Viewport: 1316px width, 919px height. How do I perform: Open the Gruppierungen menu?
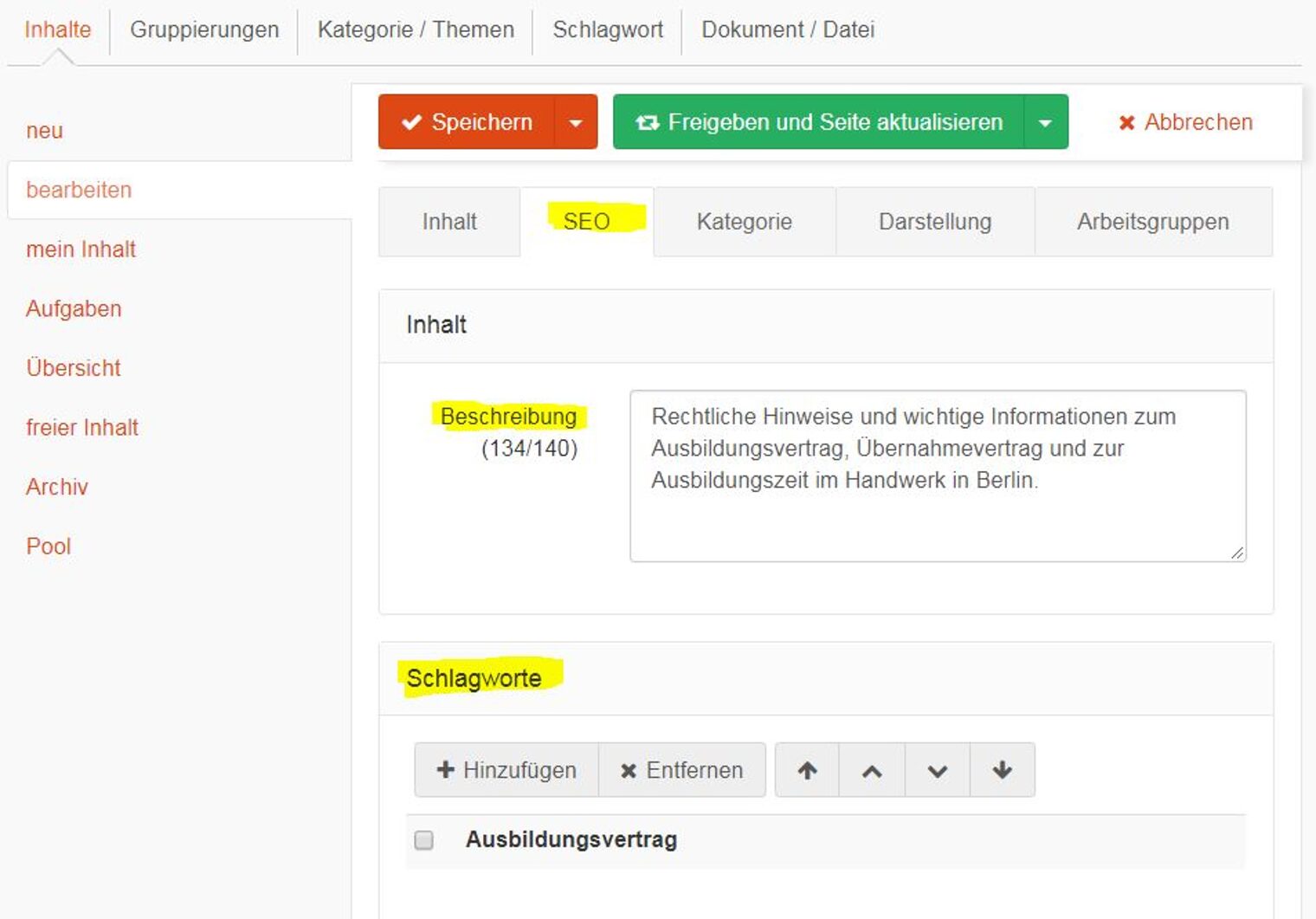pos(203,29)
